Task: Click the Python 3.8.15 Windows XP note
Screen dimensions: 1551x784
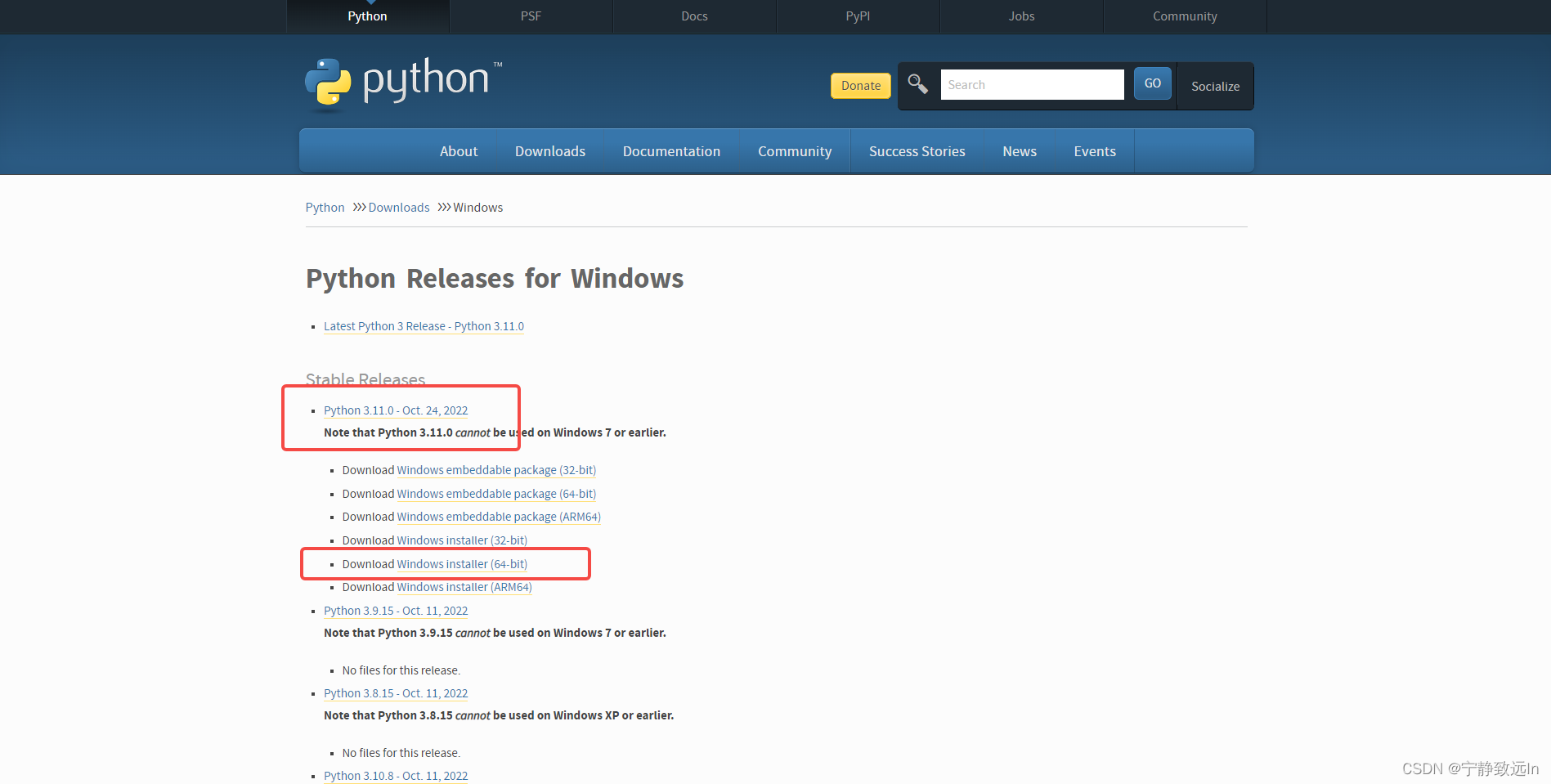Action: pyautogui.click(x=499, y=715)
